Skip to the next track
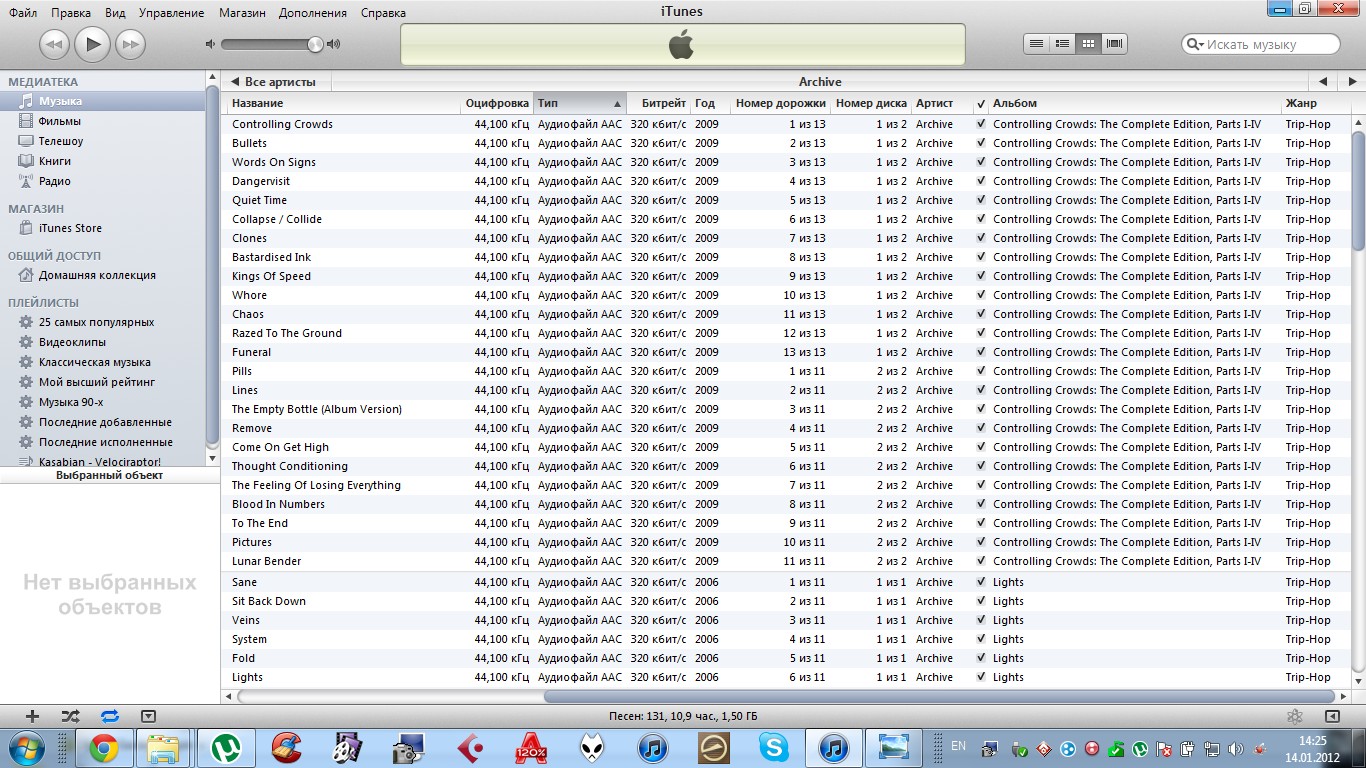This screenshot has width=1366, height=768. [x=130, y=44]
